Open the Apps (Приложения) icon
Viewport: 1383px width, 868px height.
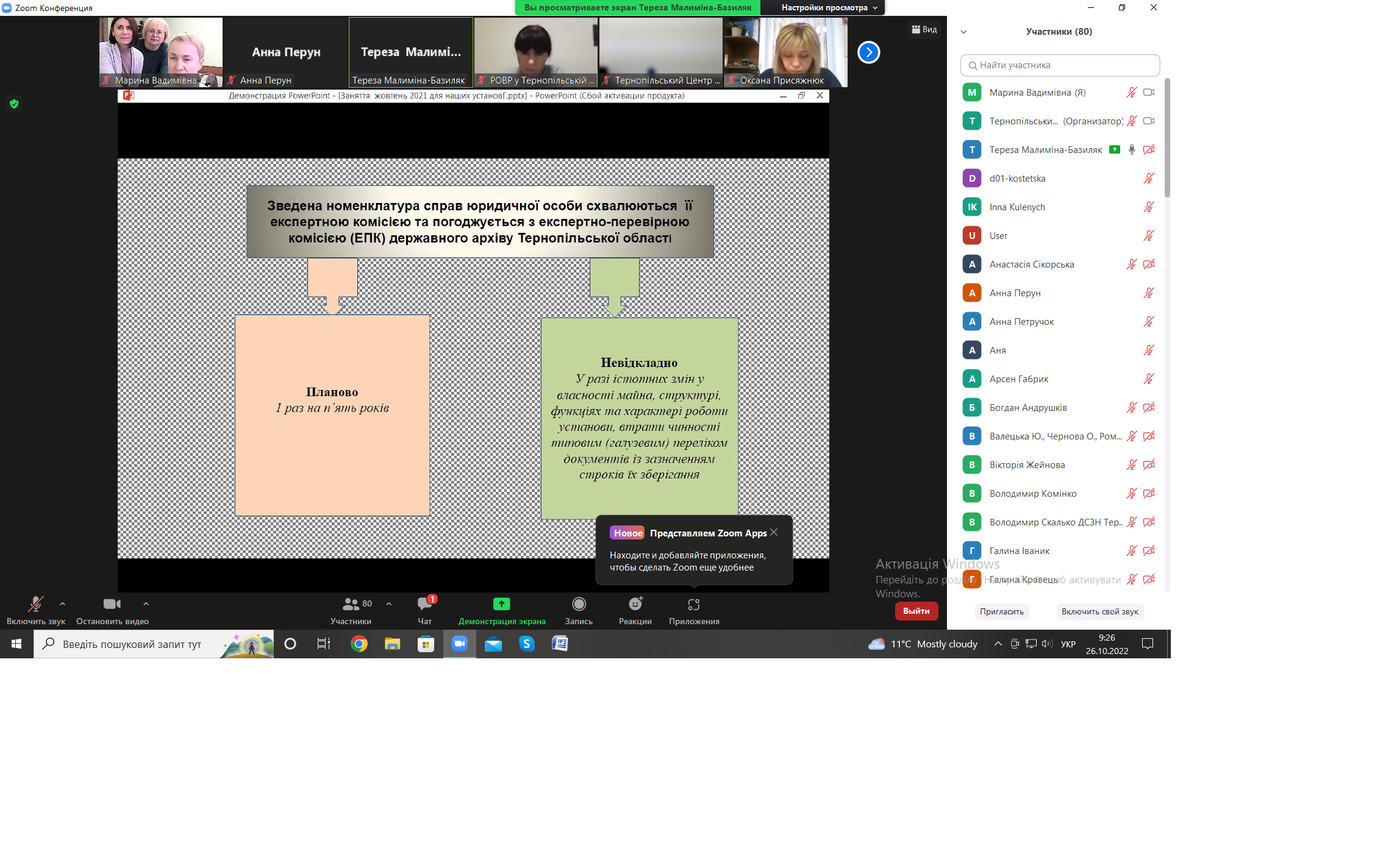(693, 604)
